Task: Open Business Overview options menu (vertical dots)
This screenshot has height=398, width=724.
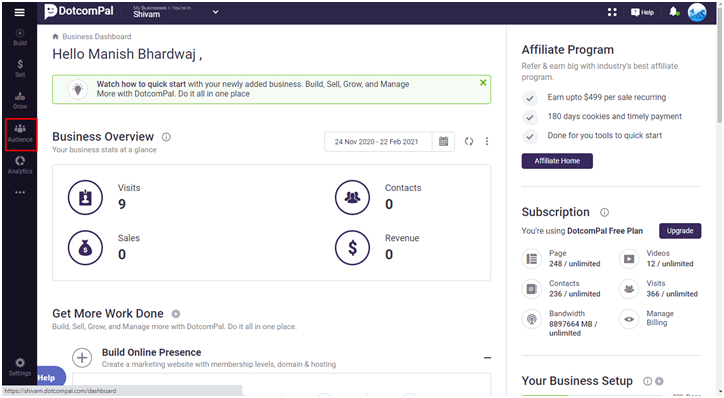Action: (x=487, y=141)
